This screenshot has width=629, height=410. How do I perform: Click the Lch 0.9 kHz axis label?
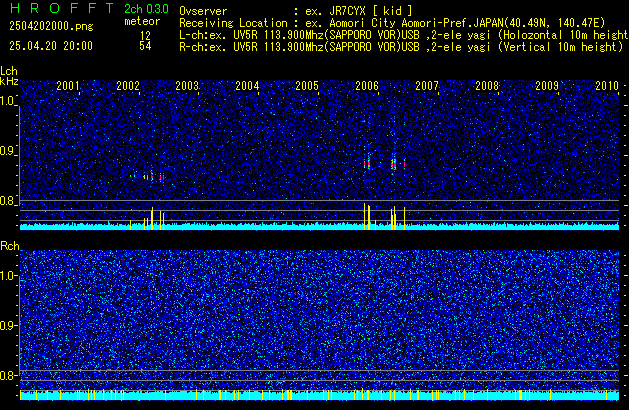pos(8,151)
